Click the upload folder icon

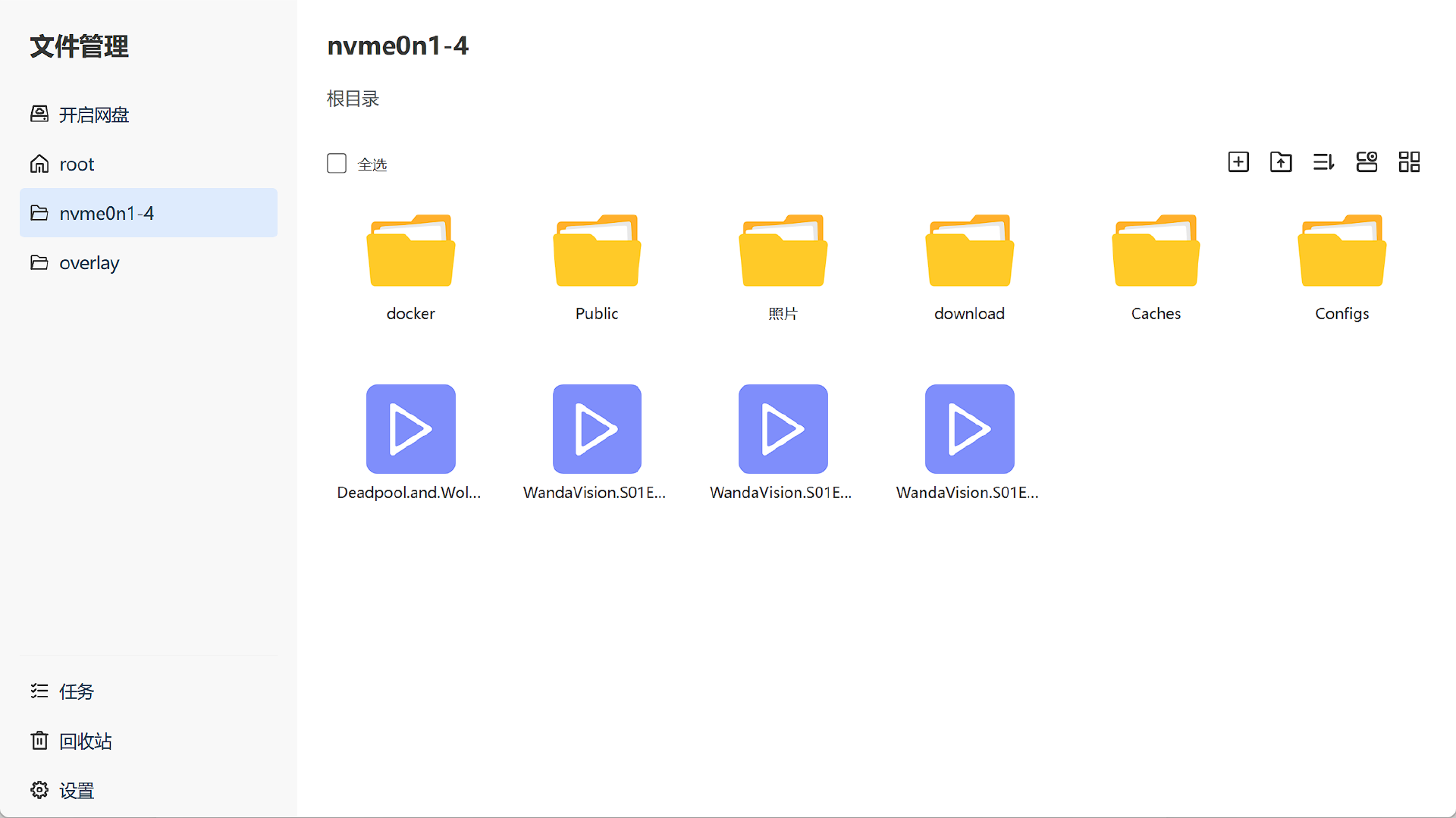[1281, 162]
